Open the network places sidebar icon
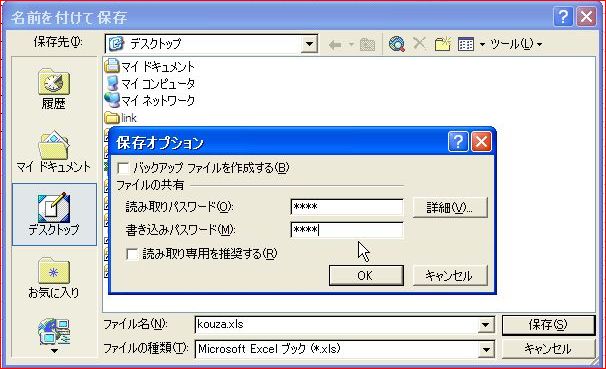Viewport: 606px width, 369px height. pyautogui.click(x=54, y=332)
